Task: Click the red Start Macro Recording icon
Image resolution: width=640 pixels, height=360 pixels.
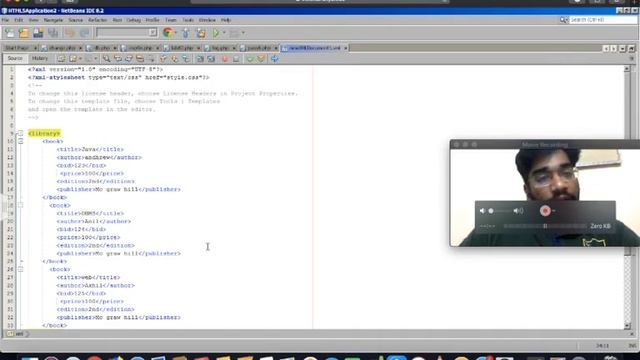Action: coord(225,59)
